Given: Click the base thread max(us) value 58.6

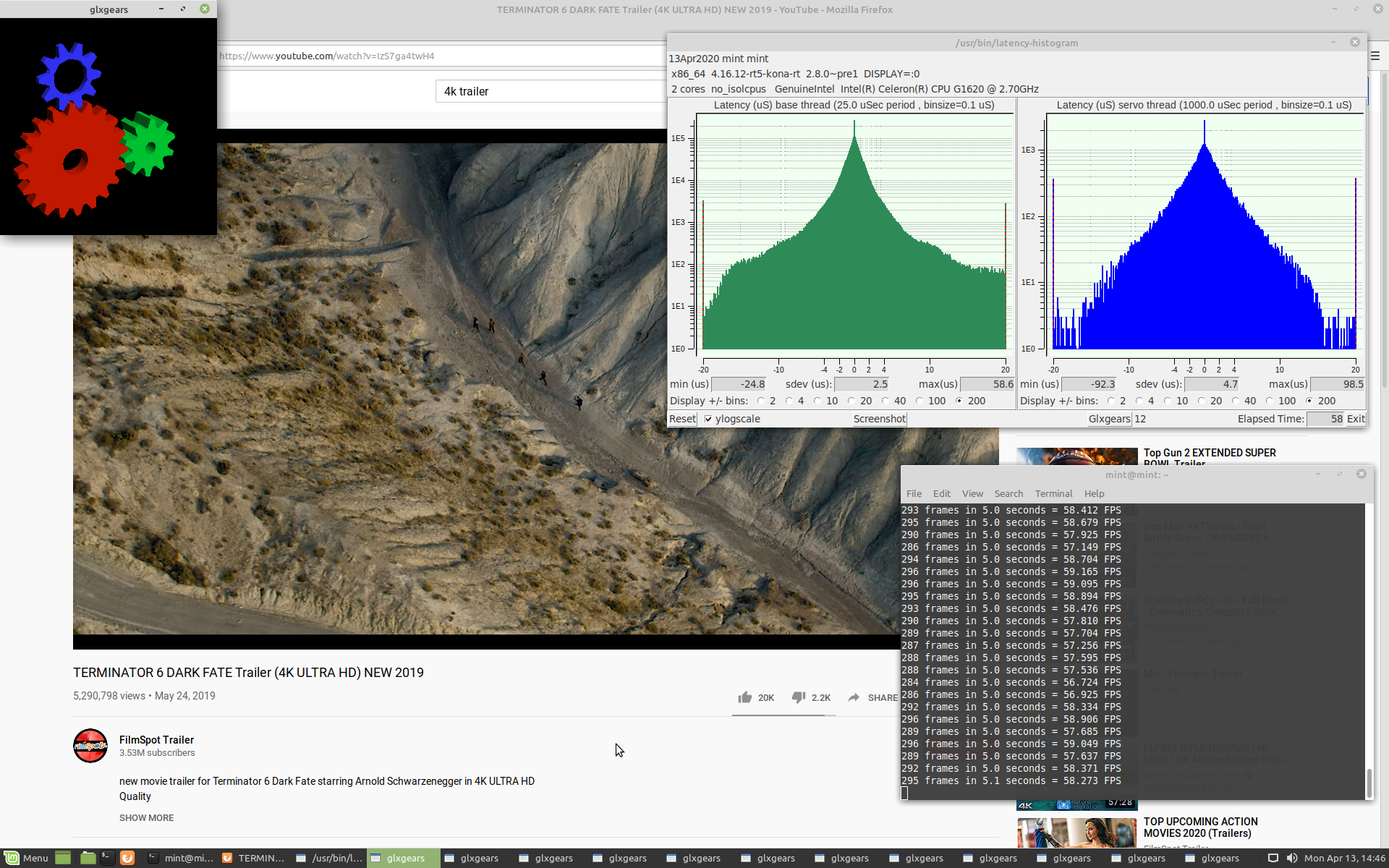Looking at the screenshot, I should (987, 384).
